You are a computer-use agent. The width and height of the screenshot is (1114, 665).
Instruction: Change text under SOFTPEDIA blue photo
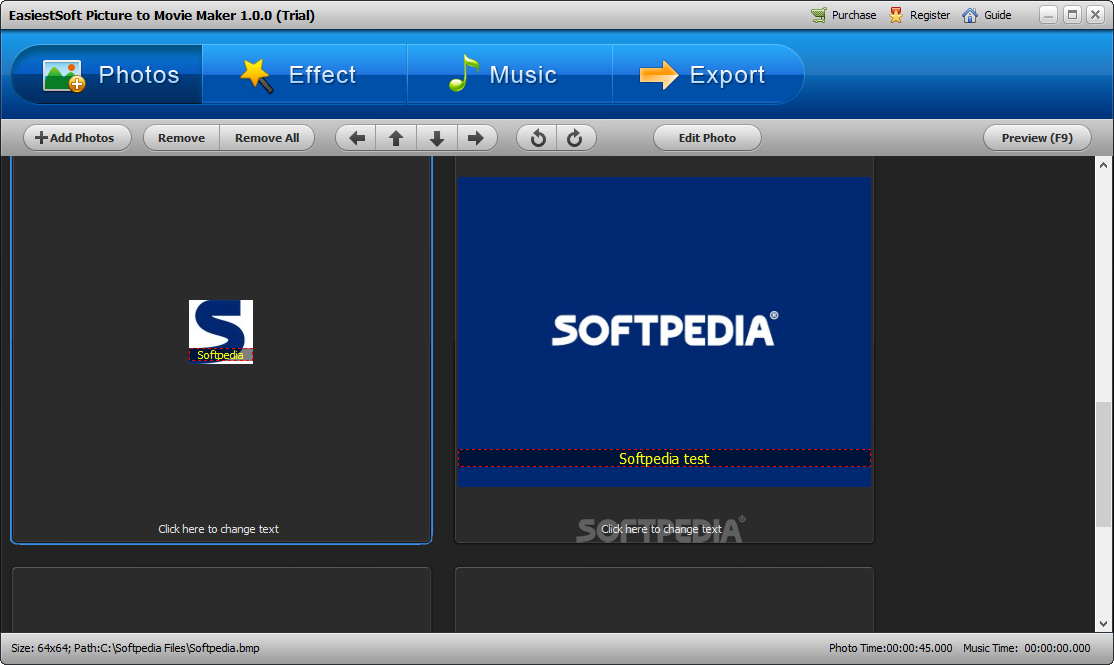(x=661, y=529)
